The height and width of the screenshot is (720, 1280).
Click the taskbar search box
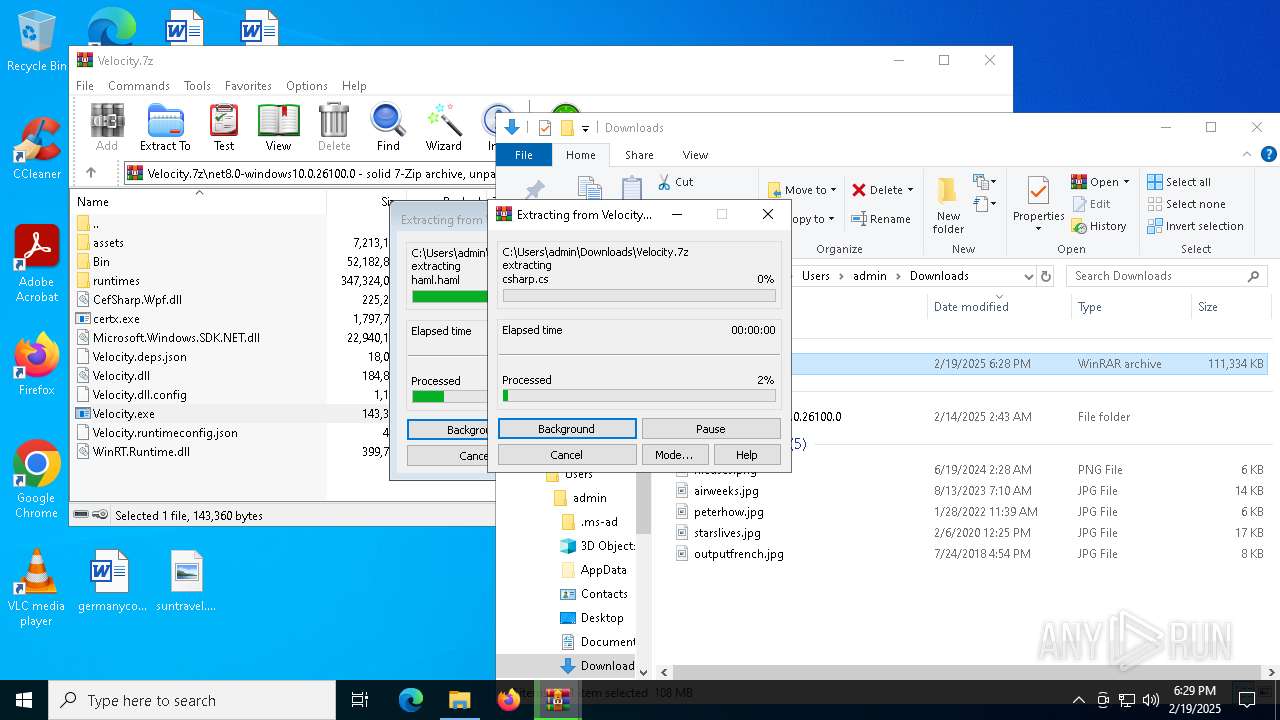pyautogui.click(x=192, y=700)
